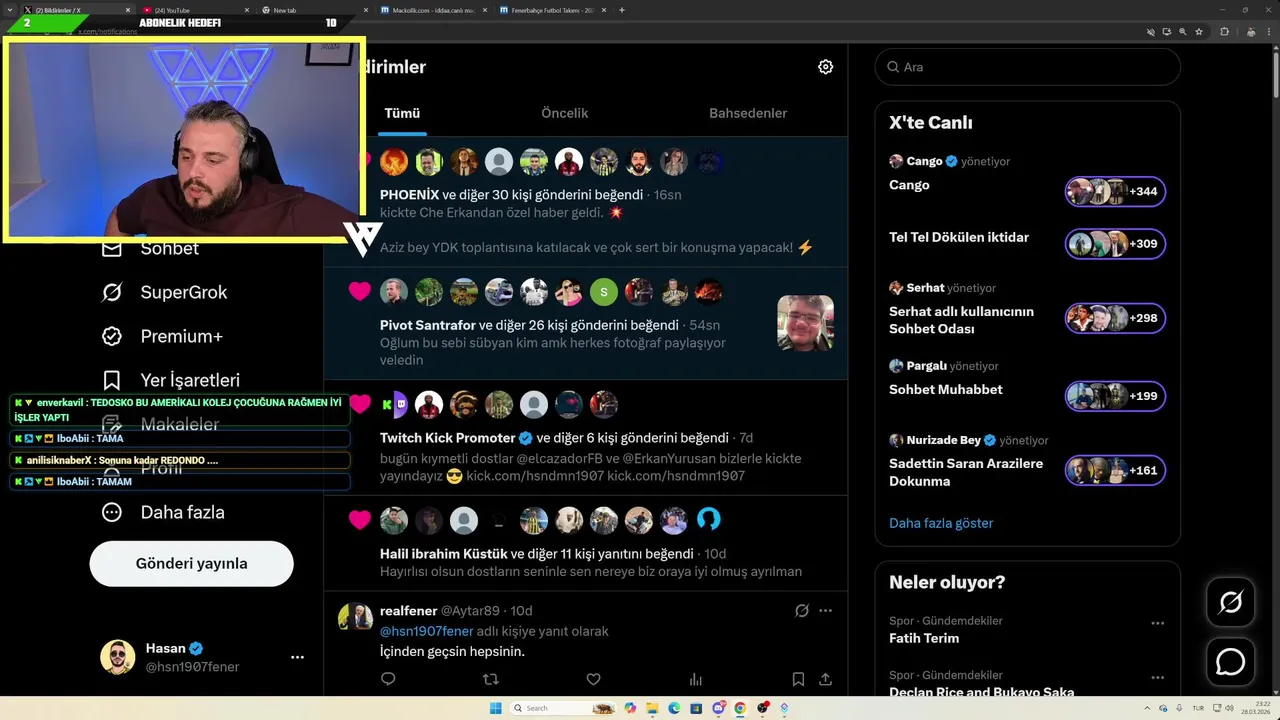Open Discord from taskbar
1280x720 pixels.
(x=718, y=708)
